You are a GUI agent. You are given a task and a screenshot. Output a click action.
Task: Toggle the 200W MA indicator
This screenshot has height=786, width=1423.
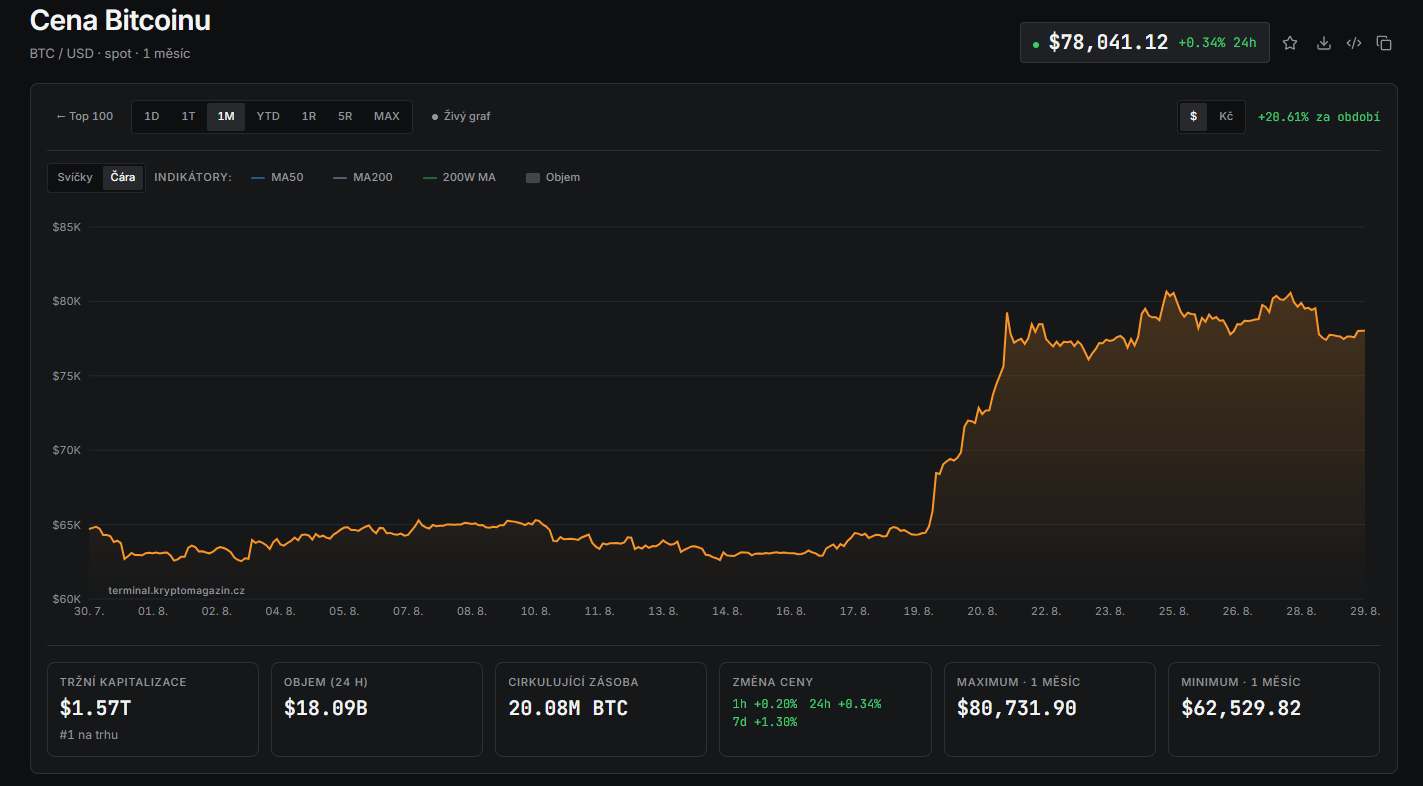[x=459, y=177]
